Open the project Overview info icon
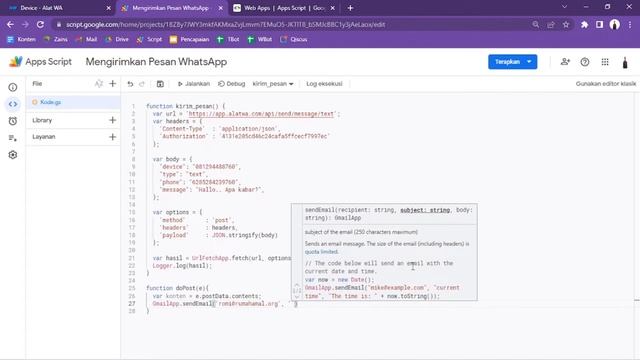 coord(13,87)
